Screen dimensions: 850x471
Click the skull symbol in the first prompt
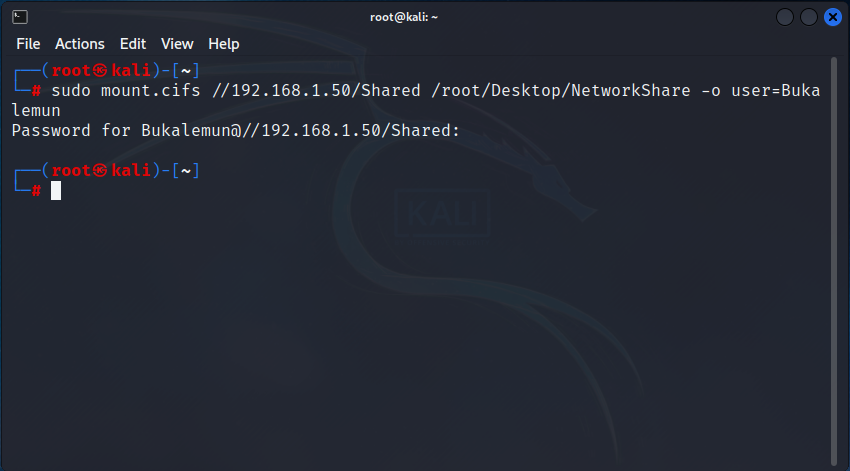point(100,70)
